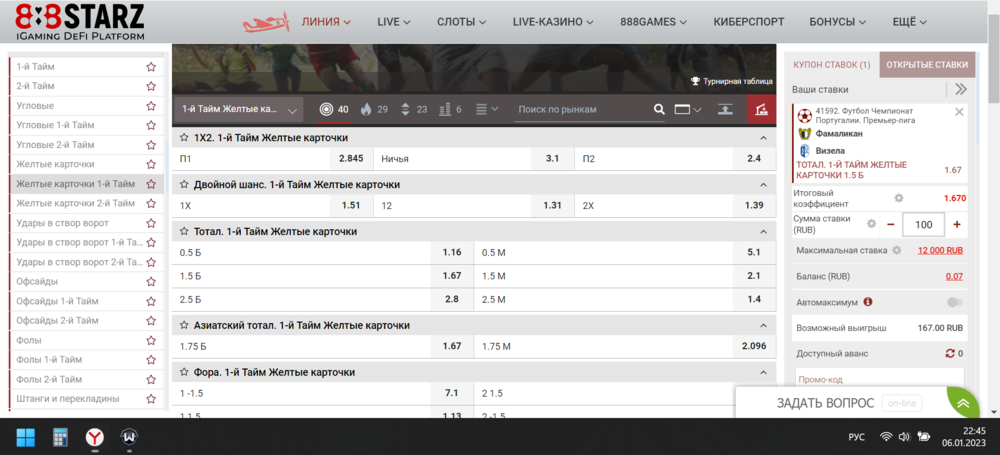
Task: Collapse the Фора market section
Action: (763, 372)
